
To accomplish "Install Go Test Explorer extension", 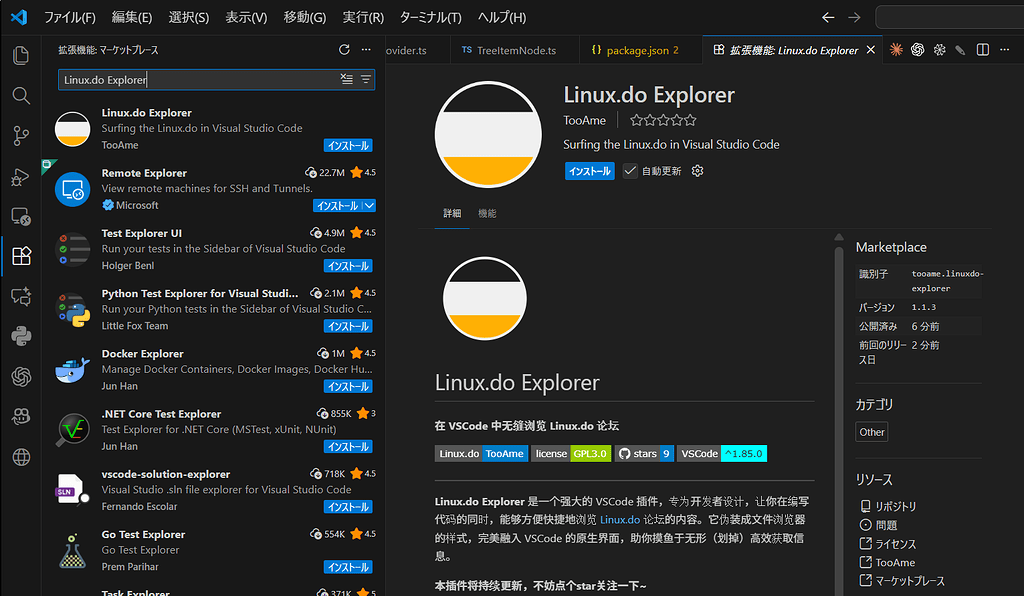I will coord(348,567).
